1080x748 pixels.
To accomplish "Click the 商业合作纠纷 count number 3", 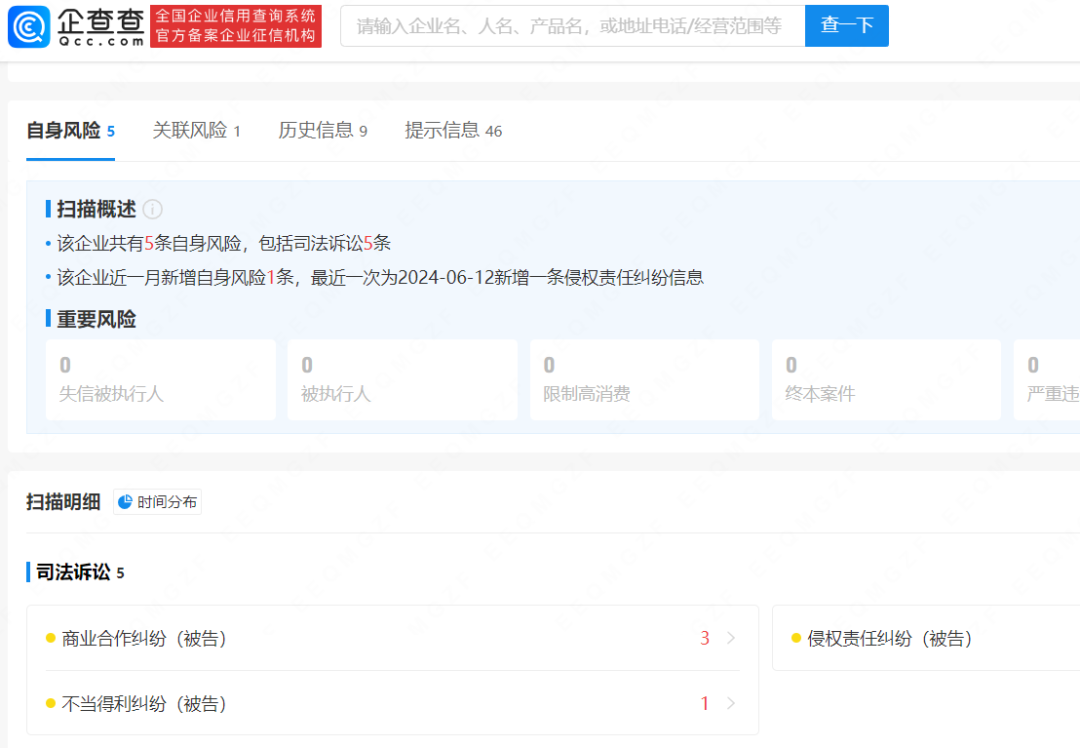I will [704, 638].
